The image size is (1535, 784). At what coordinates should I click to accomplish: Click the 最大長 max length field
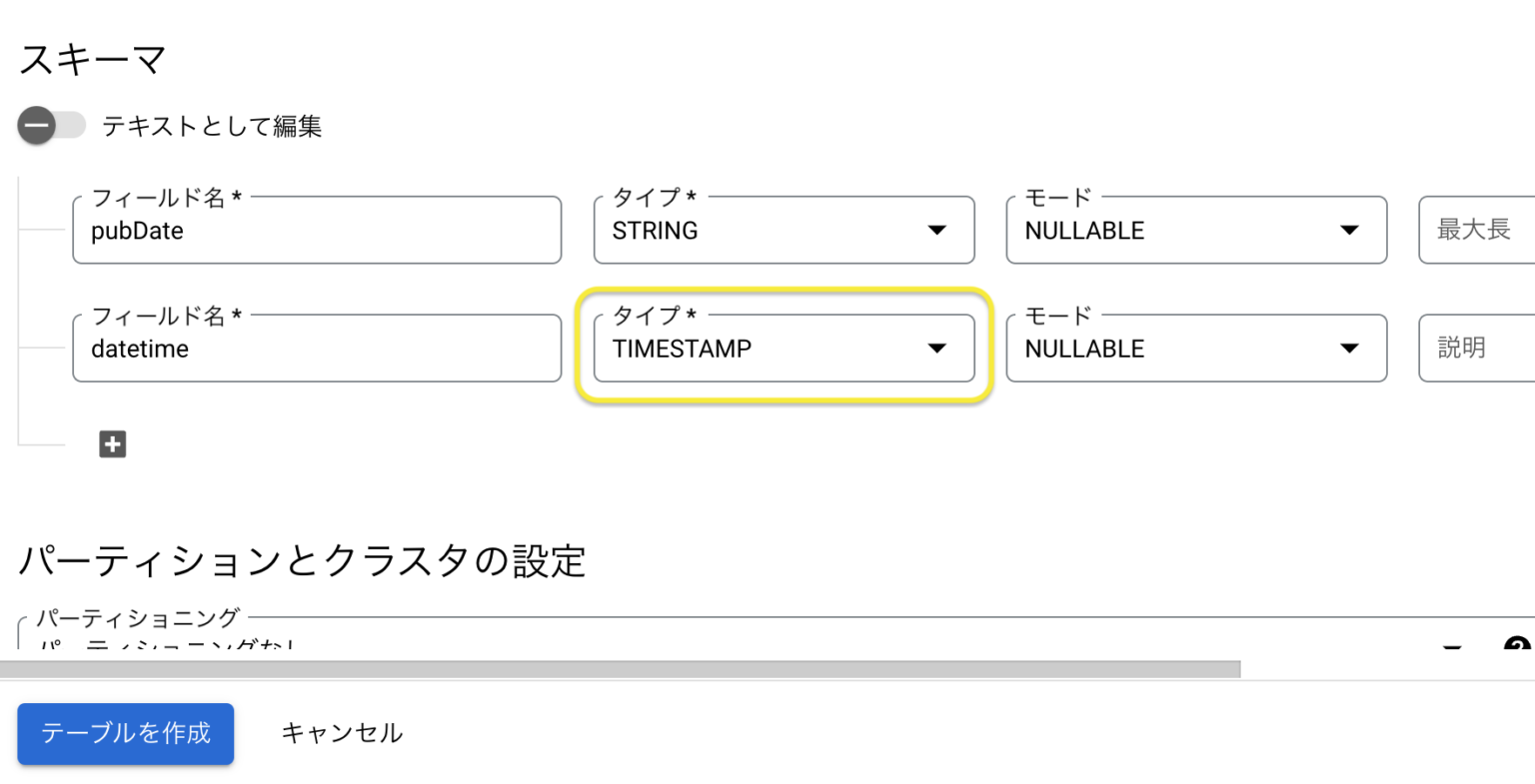(x=1477, y=231)
